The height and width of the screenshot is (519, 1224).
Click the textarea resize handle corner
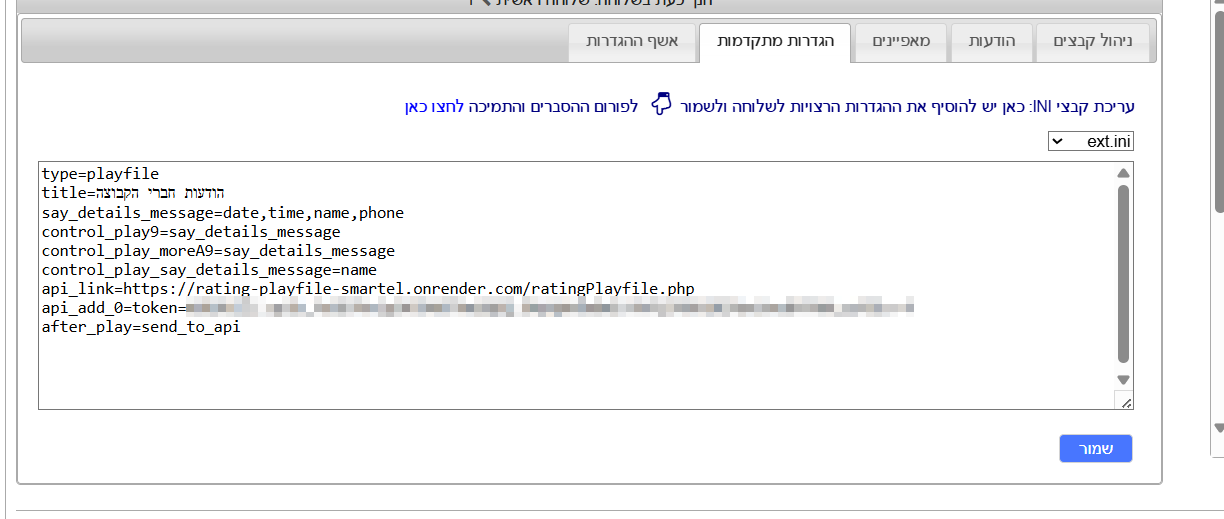pos(1124,401)
